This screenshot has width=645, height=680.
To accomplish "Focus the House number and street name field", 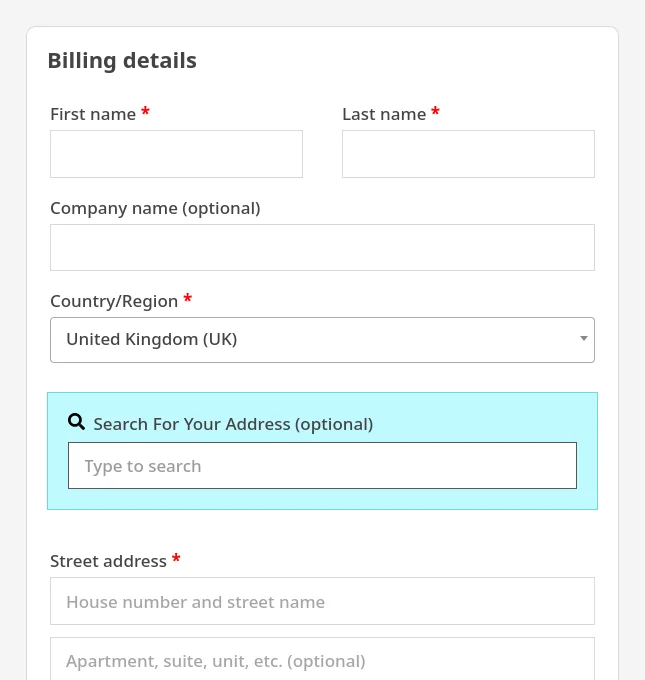I will pos(322,601).
